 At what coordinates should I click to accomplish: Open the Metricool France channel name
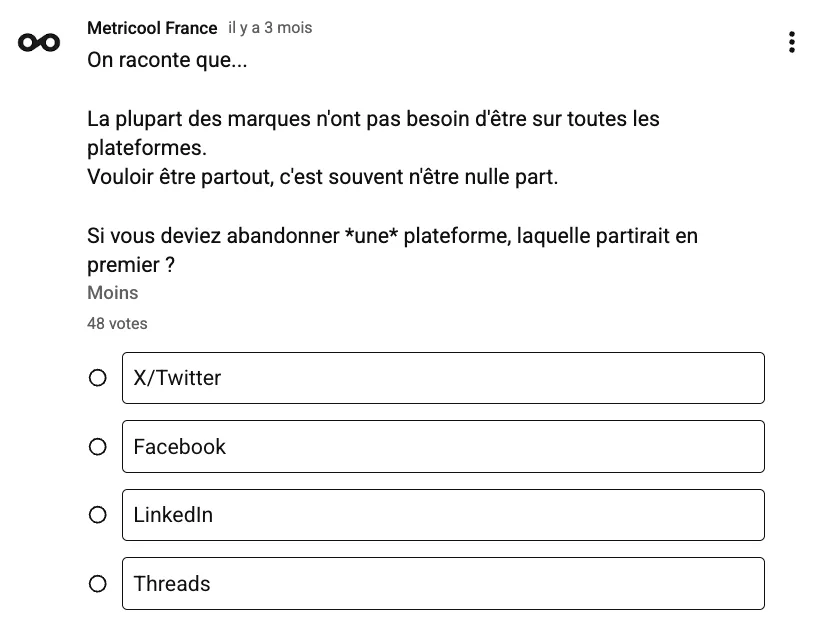[152, 28]
